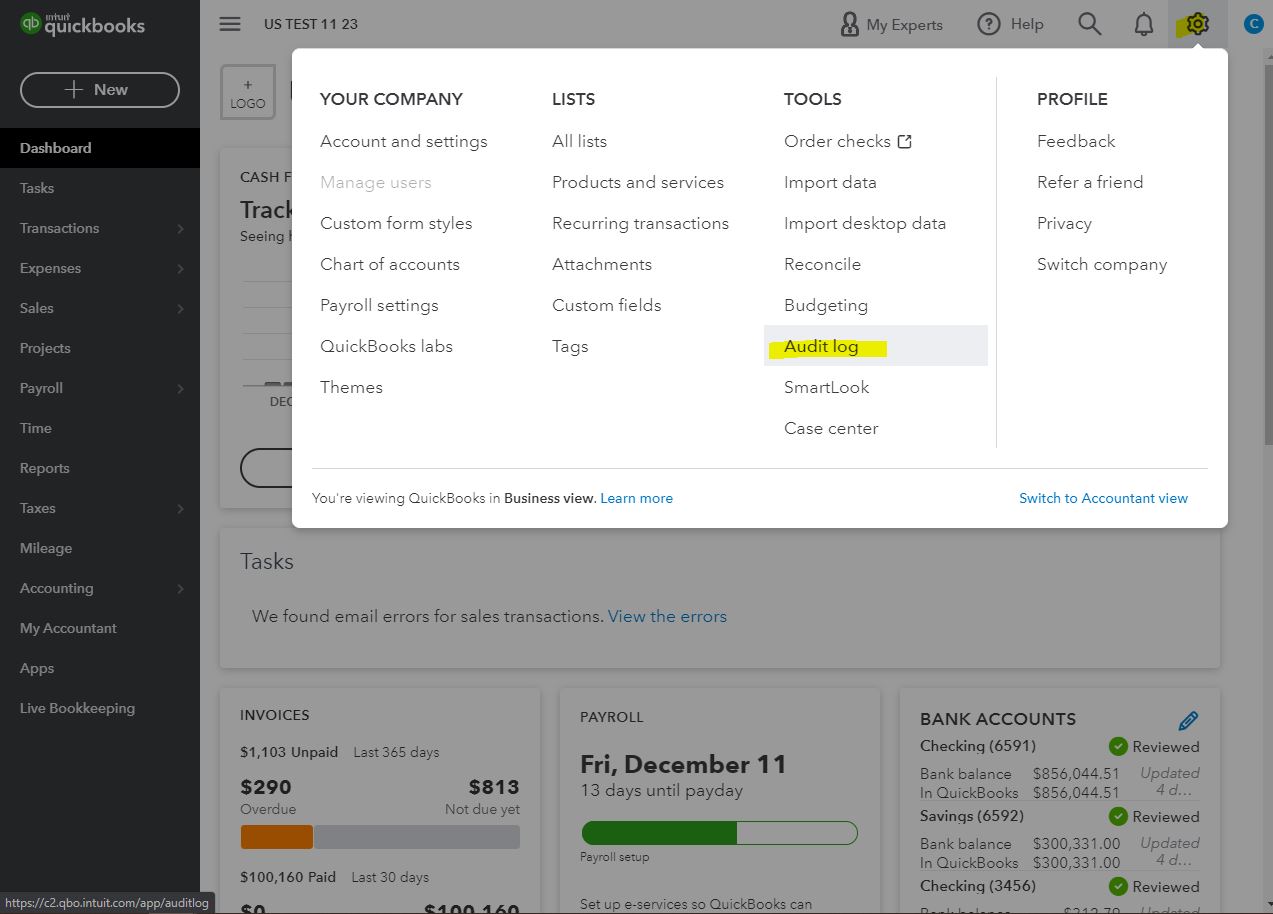Open Payroll settings
Viewport: 1273px width, 914px height.
click(x=379, y=306)
